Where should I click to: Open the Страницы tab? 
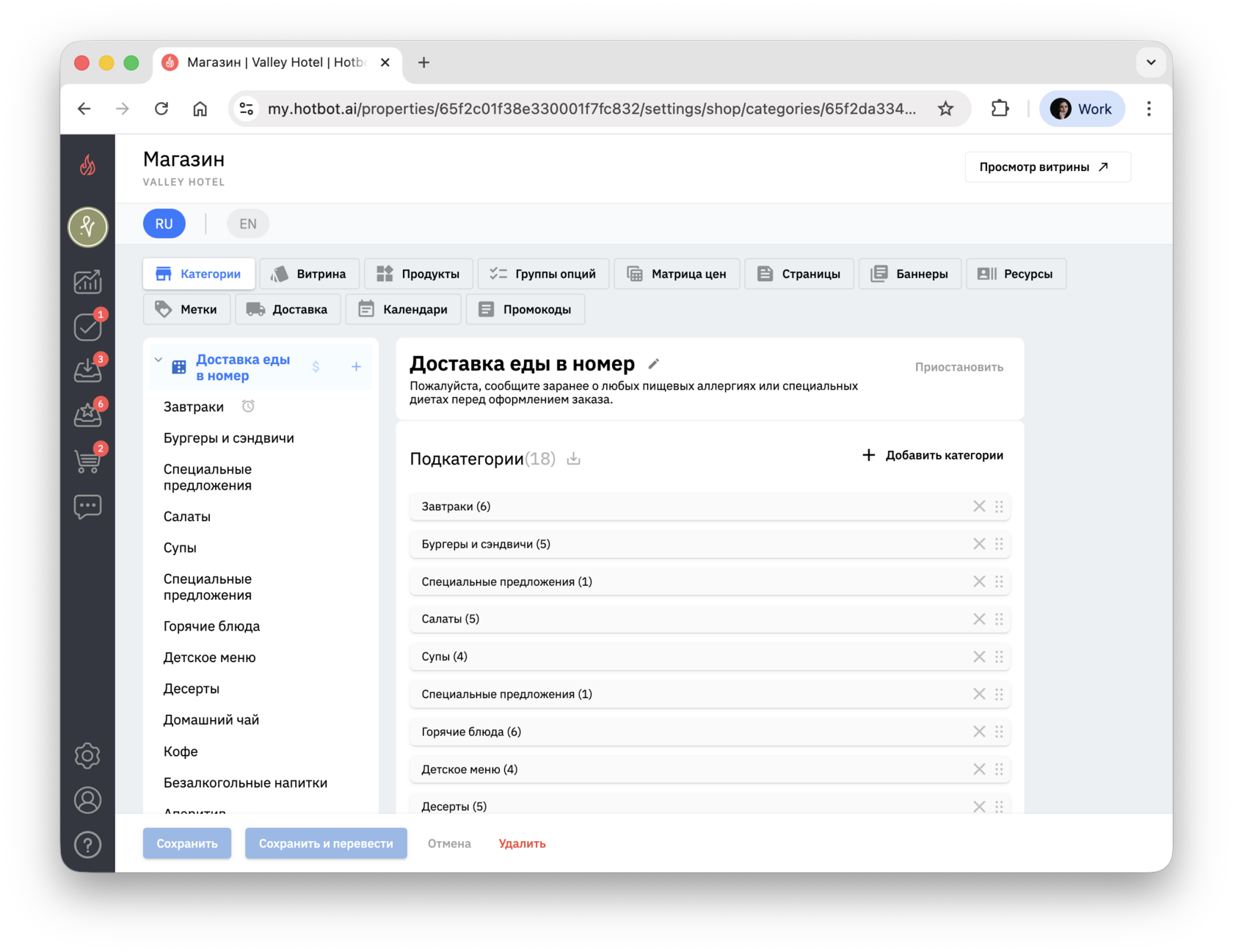point(799,274)
